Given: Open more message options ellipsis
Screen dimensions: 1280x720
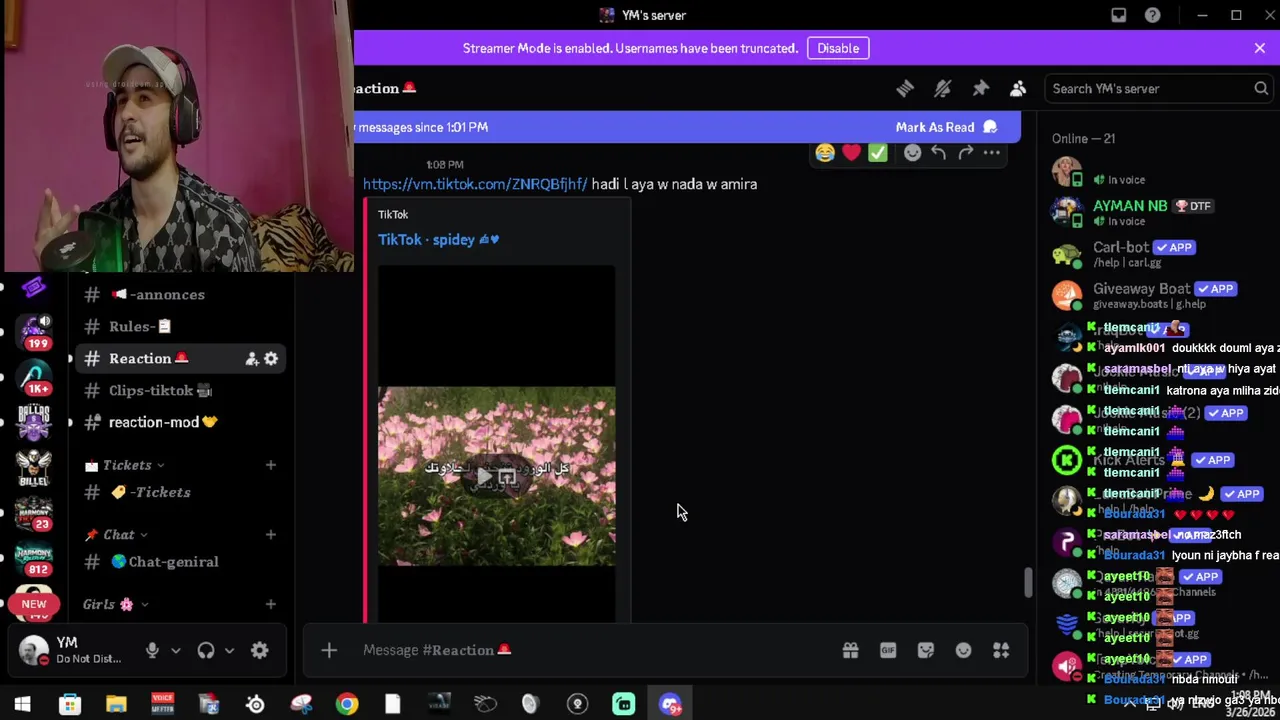Looking at the screenshot, I should tap(991, 152).
